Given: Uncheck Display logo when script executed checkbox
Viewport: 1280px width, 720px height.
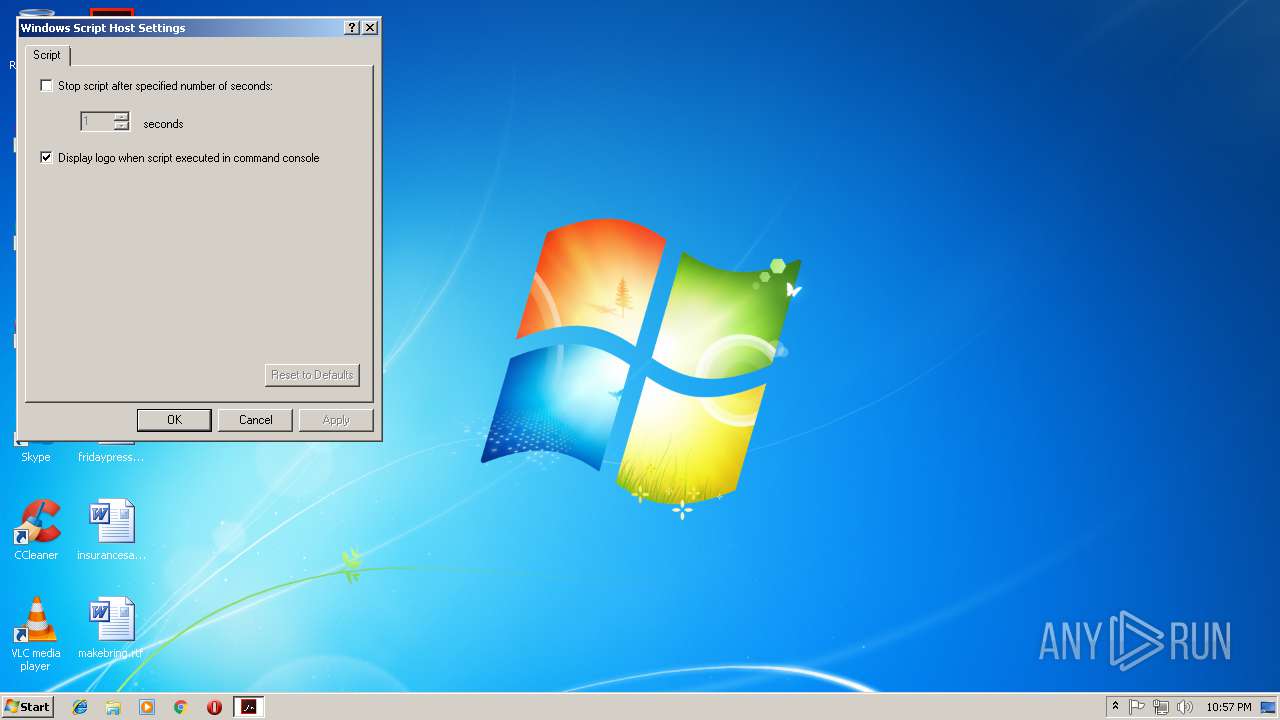Looking at the screenshot, I should tap(46, 158).
